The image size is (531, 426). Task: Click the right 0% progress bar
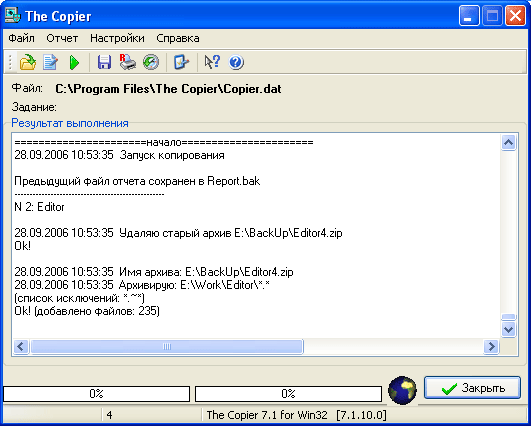(x=289, y=394)
